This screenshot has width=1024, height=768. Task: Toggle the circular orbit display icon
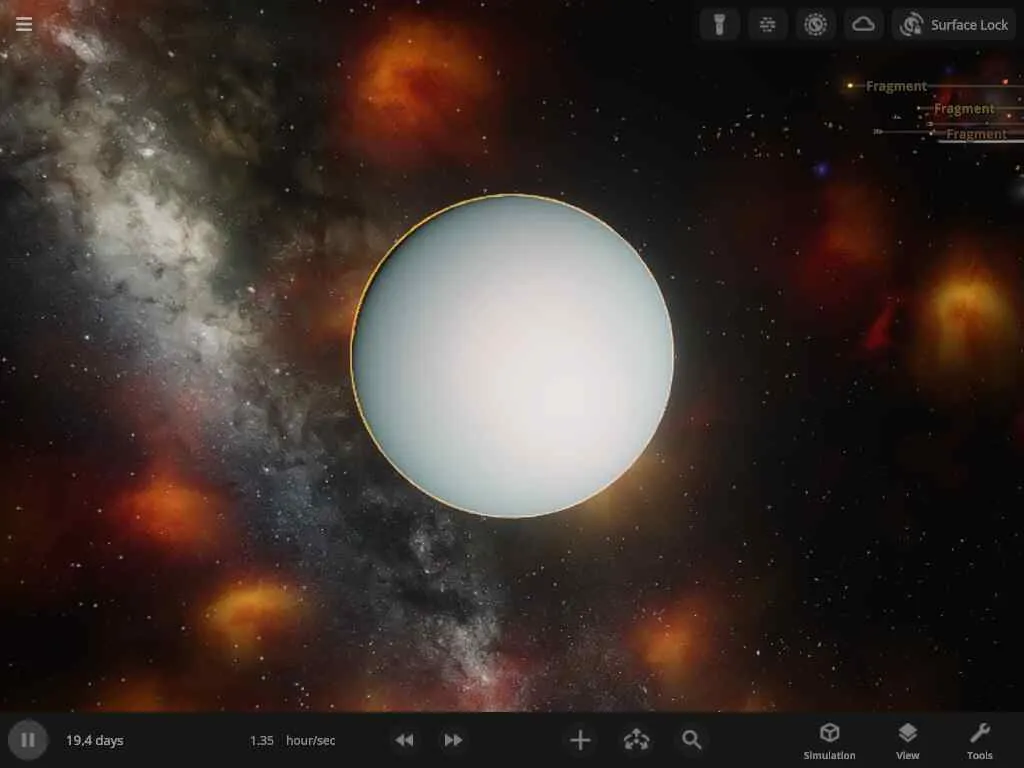pyautogui.click(x=816, y=25)
